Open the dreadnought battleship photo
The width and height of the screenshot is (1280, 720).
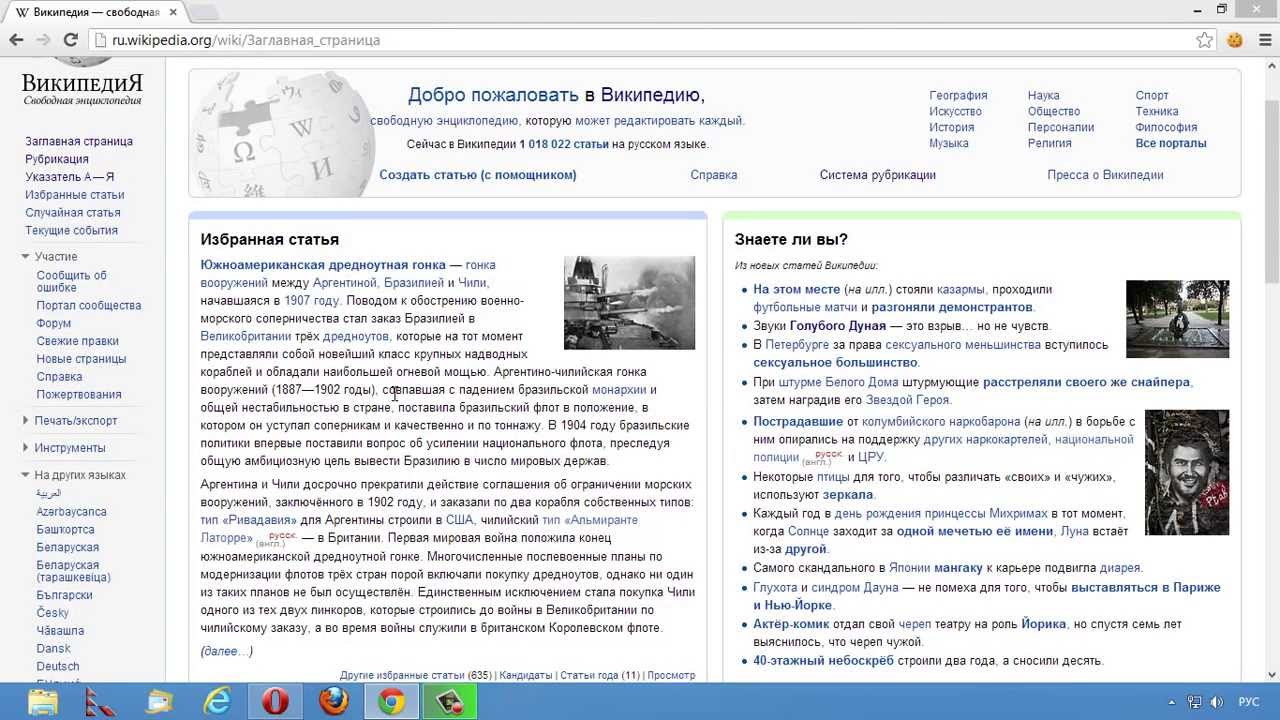point(629,303)
